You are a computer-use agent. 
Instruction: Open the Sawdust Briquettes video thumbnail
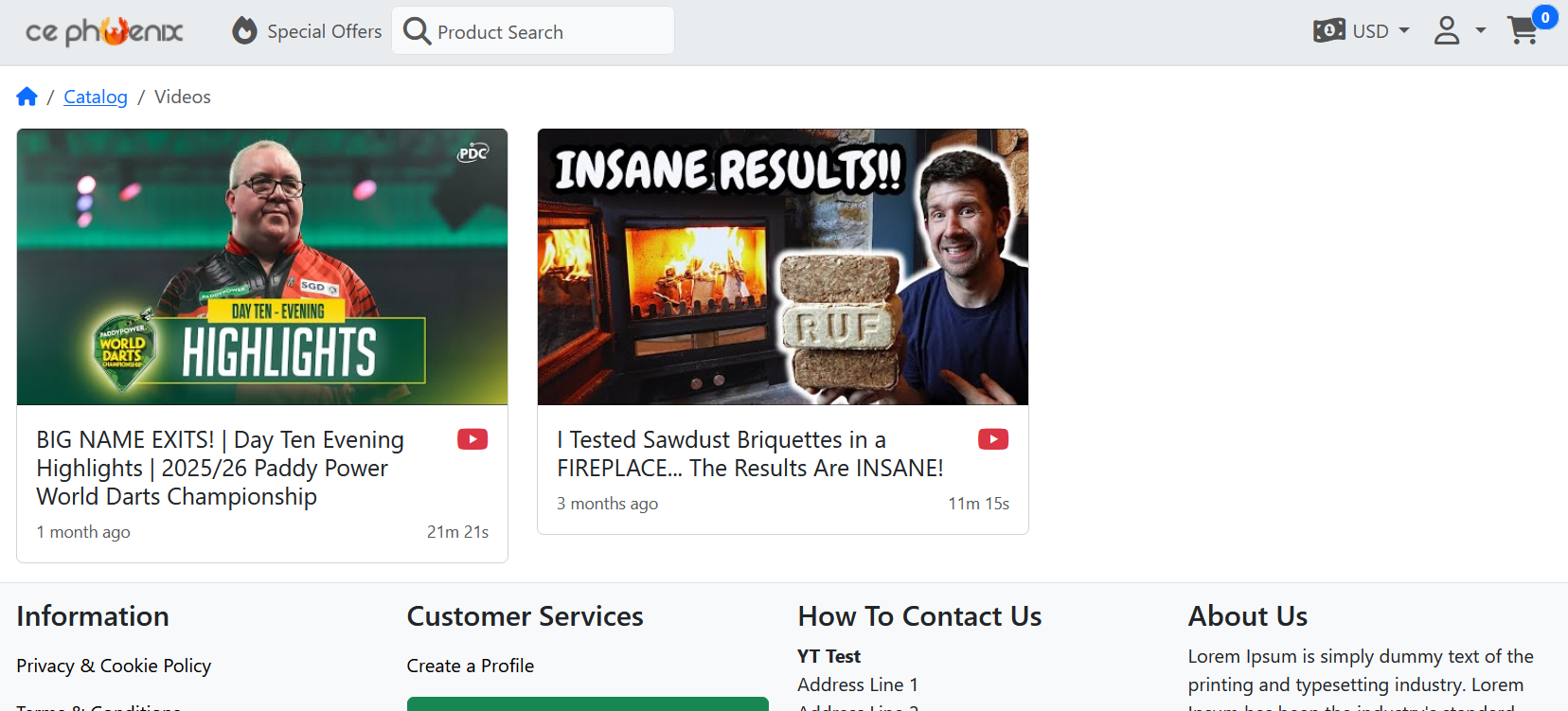pyautogui.click(x=783, y=267)
